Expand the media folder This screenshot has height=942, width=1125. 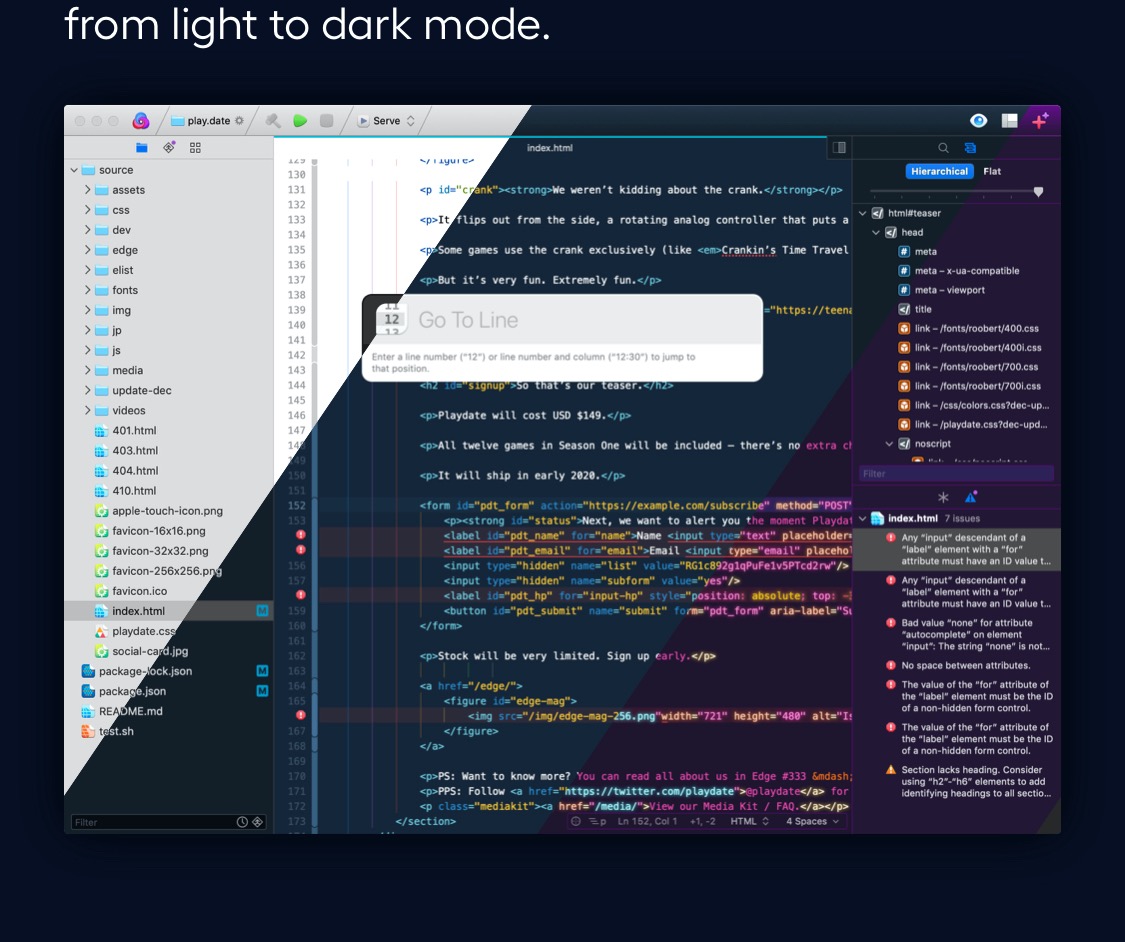coord(88,371)
